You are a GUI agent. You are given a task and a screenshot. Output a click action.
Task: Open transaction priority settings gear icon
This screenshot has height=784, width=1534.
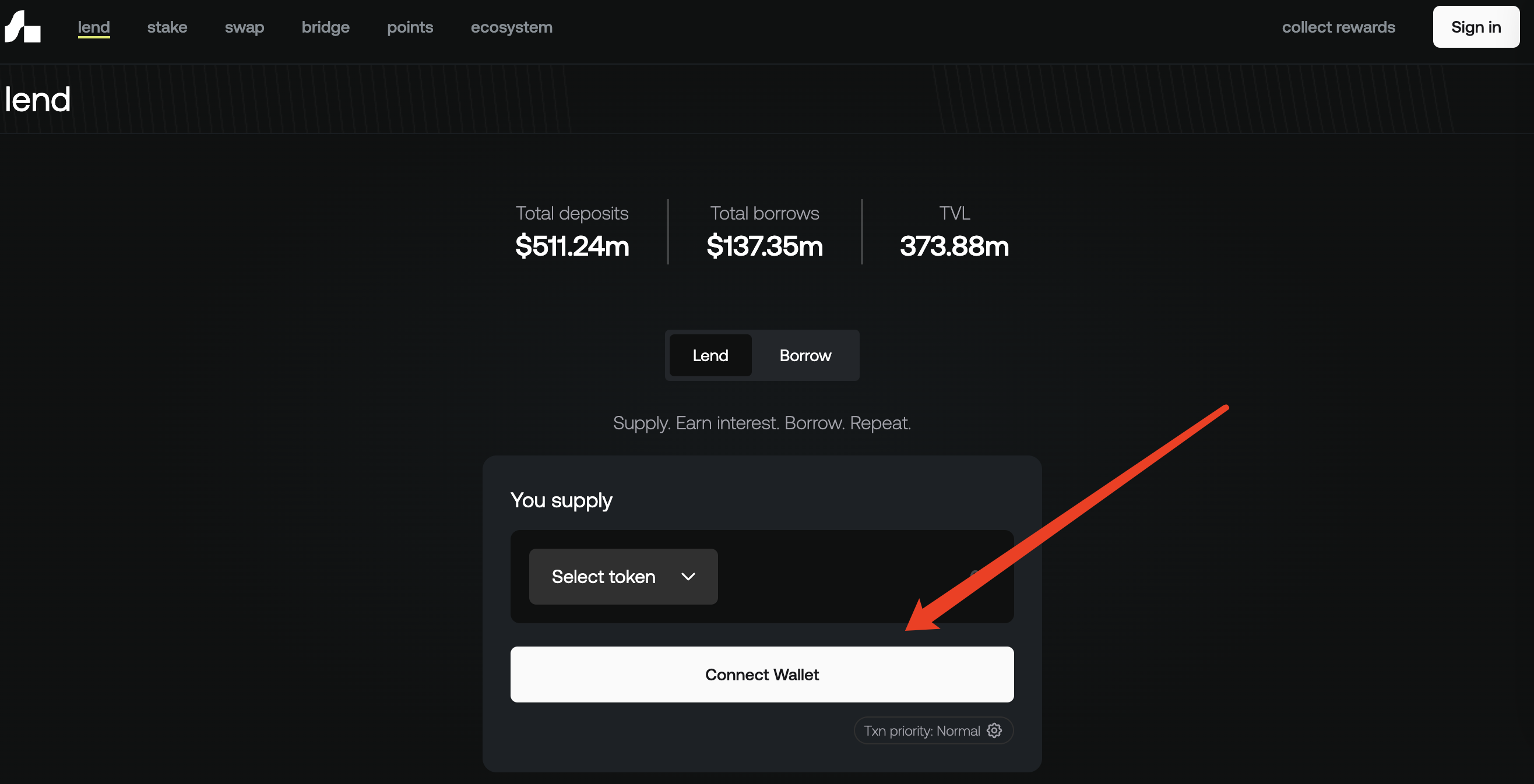[x=994, y=730]
